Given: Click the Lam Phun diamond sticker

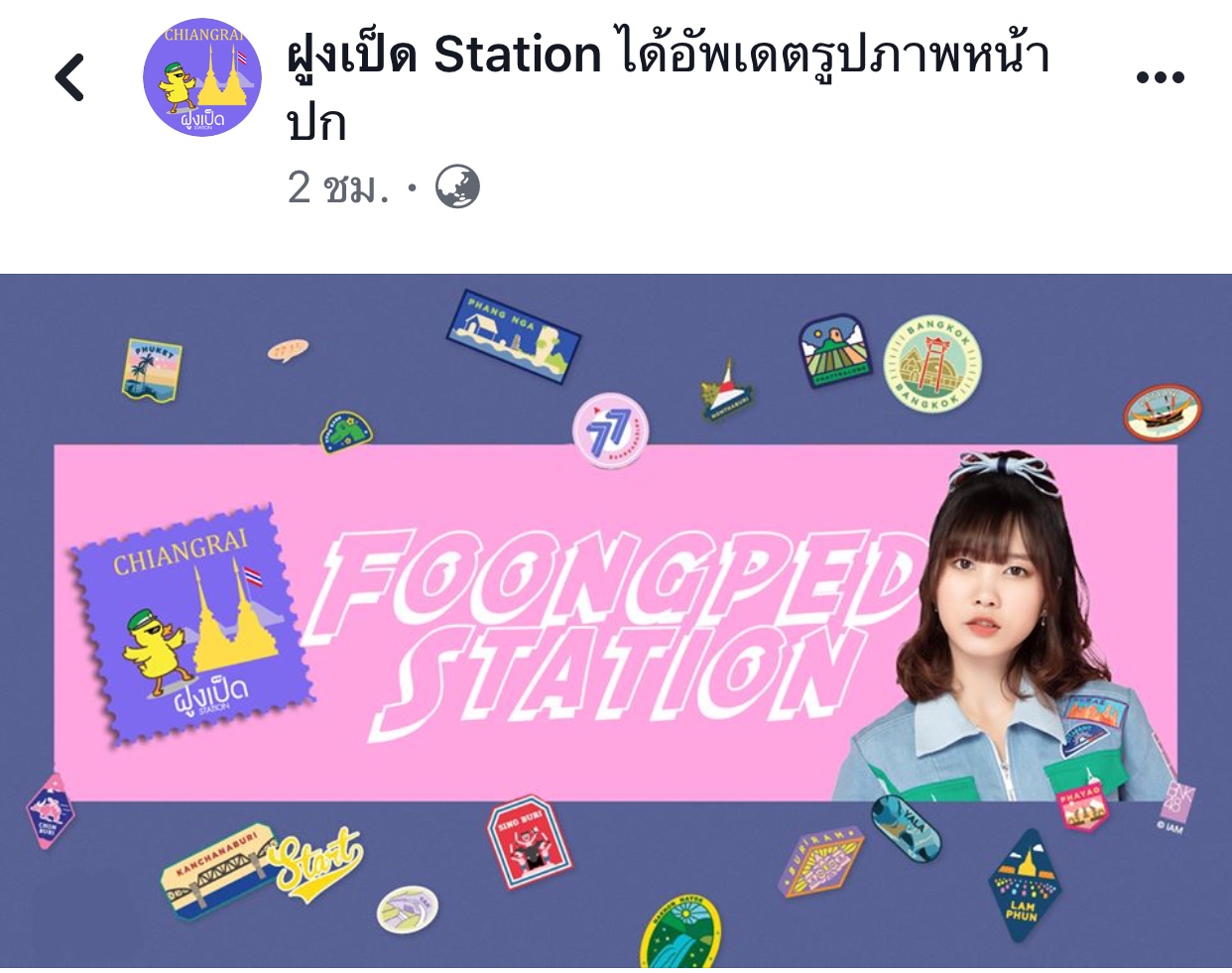Looking at the screenshot, I should 1024,885.
